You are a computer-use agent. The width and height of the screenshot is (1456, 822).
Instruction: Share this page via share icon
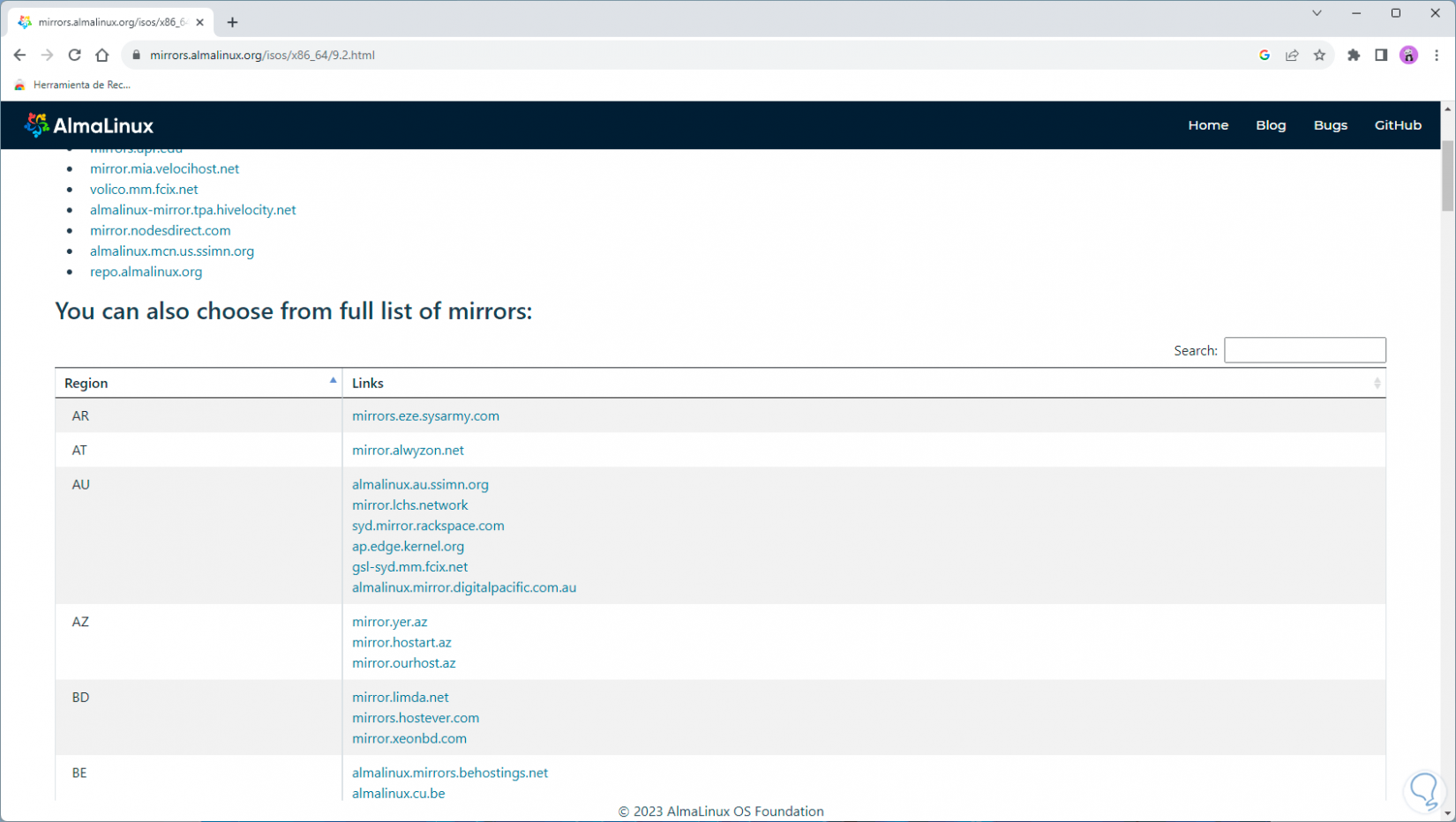coord(1292,55)
